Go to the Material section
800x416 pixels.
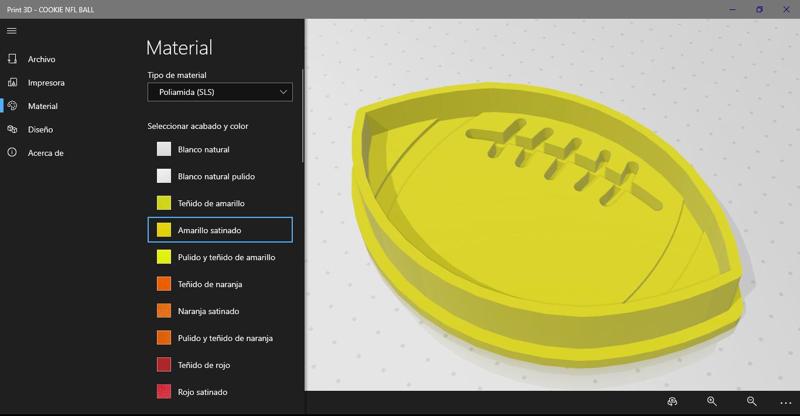43,106
